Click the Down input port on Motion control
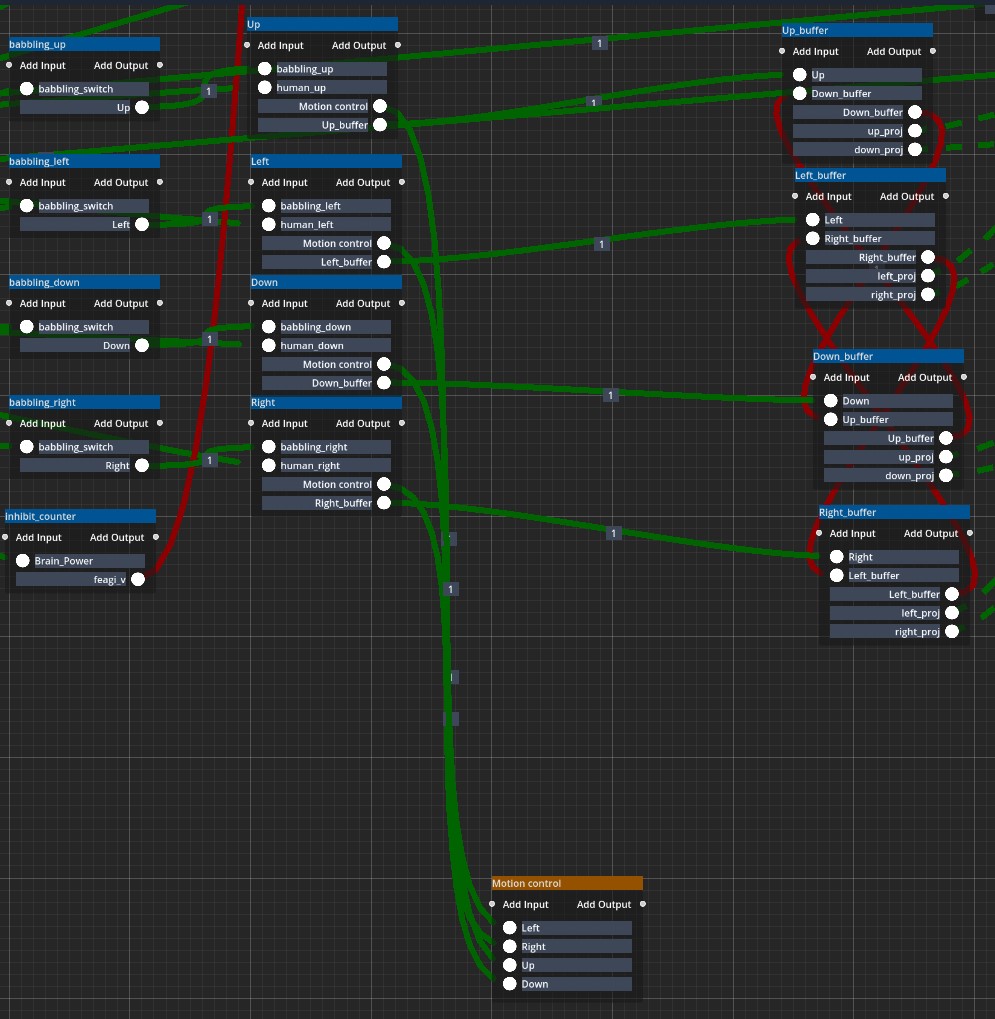The image size is (995, 1019). point(510,984)
